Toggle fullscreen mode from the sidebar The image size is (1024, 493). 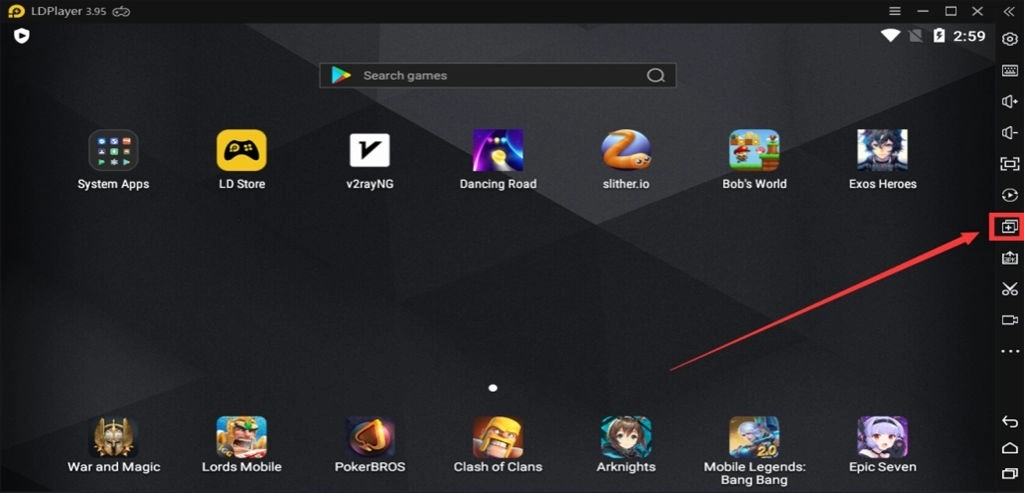tap(1010, 164)
